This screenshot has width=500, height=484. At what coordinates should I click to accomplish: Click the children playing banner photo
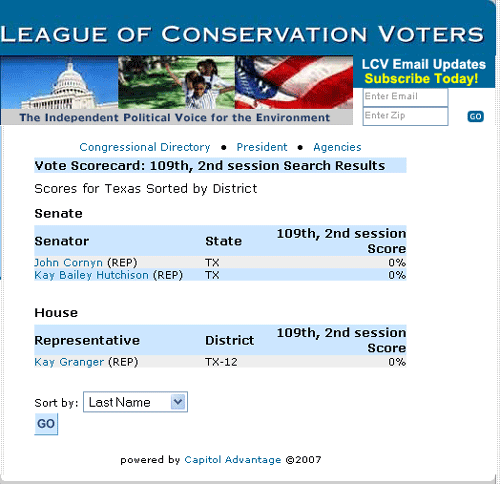click(177, 82)
